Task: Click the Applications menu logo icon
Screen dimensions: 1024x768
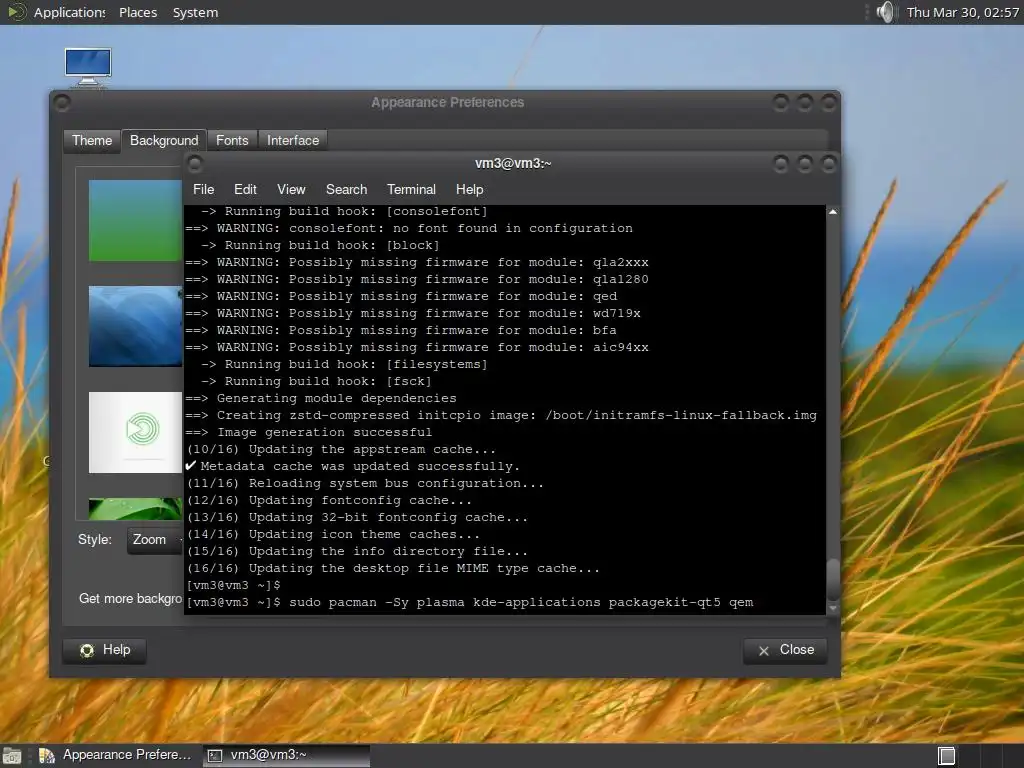Action: (16, 12)
